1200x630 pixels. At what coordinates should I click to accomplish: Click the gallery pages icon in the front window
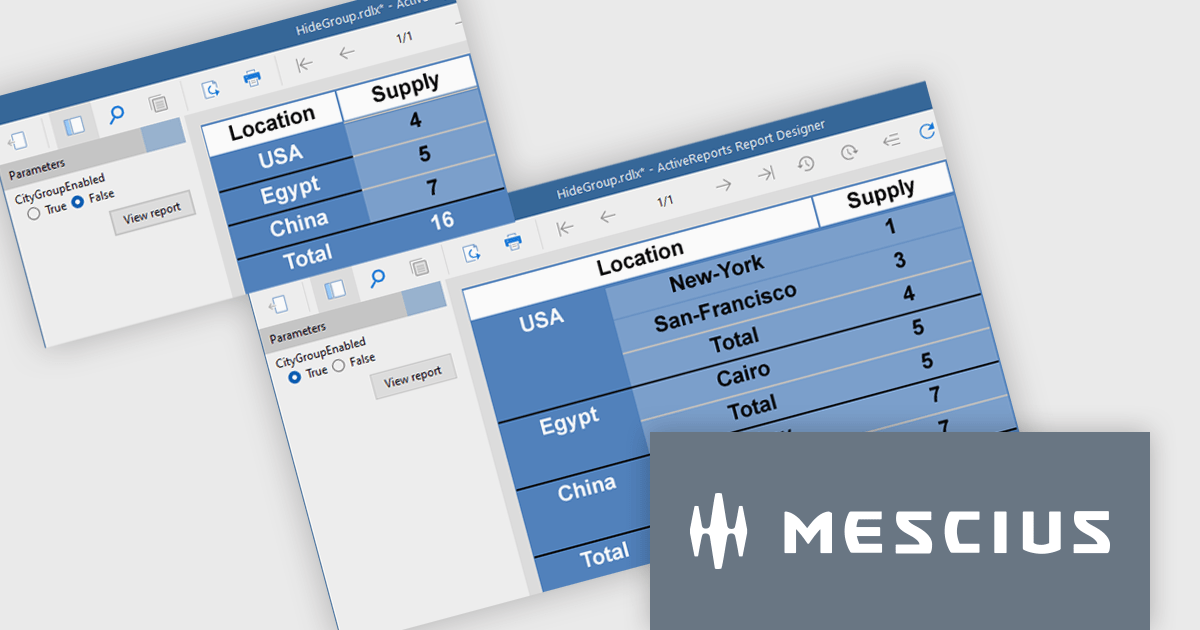click(x=419, y=267)
